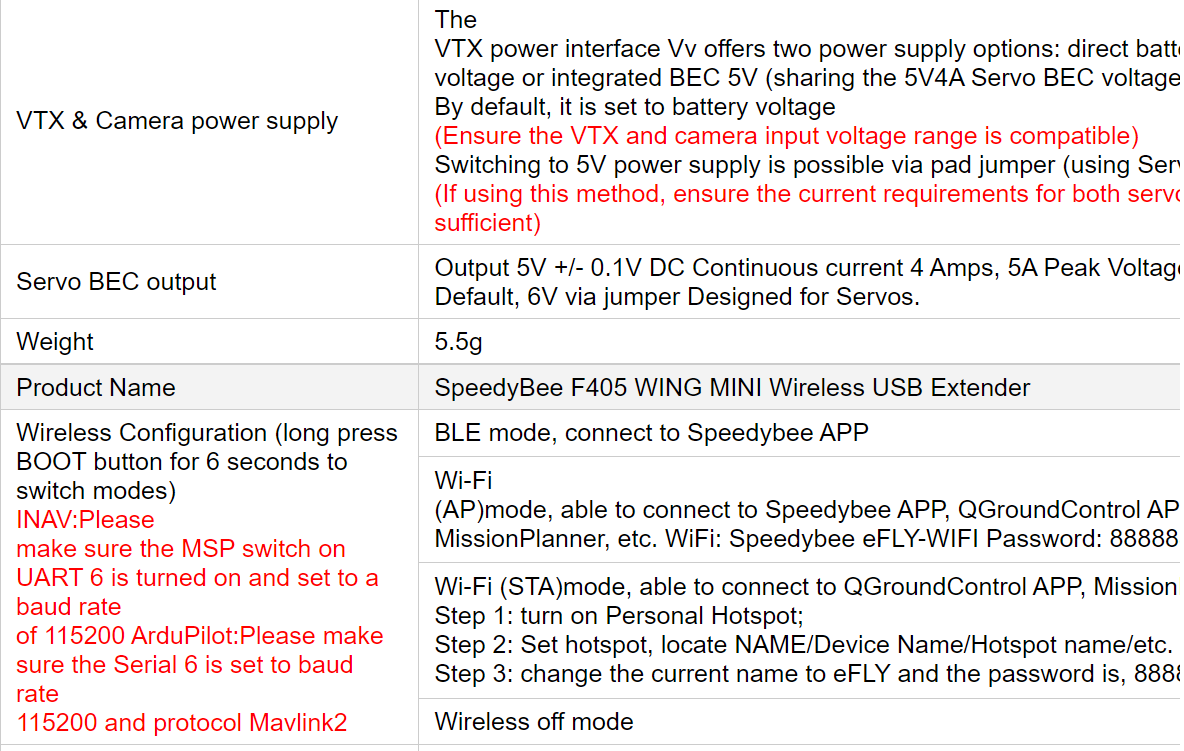Click 'Step 1: turn on Personal Hotspot' line
1184x751 pixels.
click(618, 616)
